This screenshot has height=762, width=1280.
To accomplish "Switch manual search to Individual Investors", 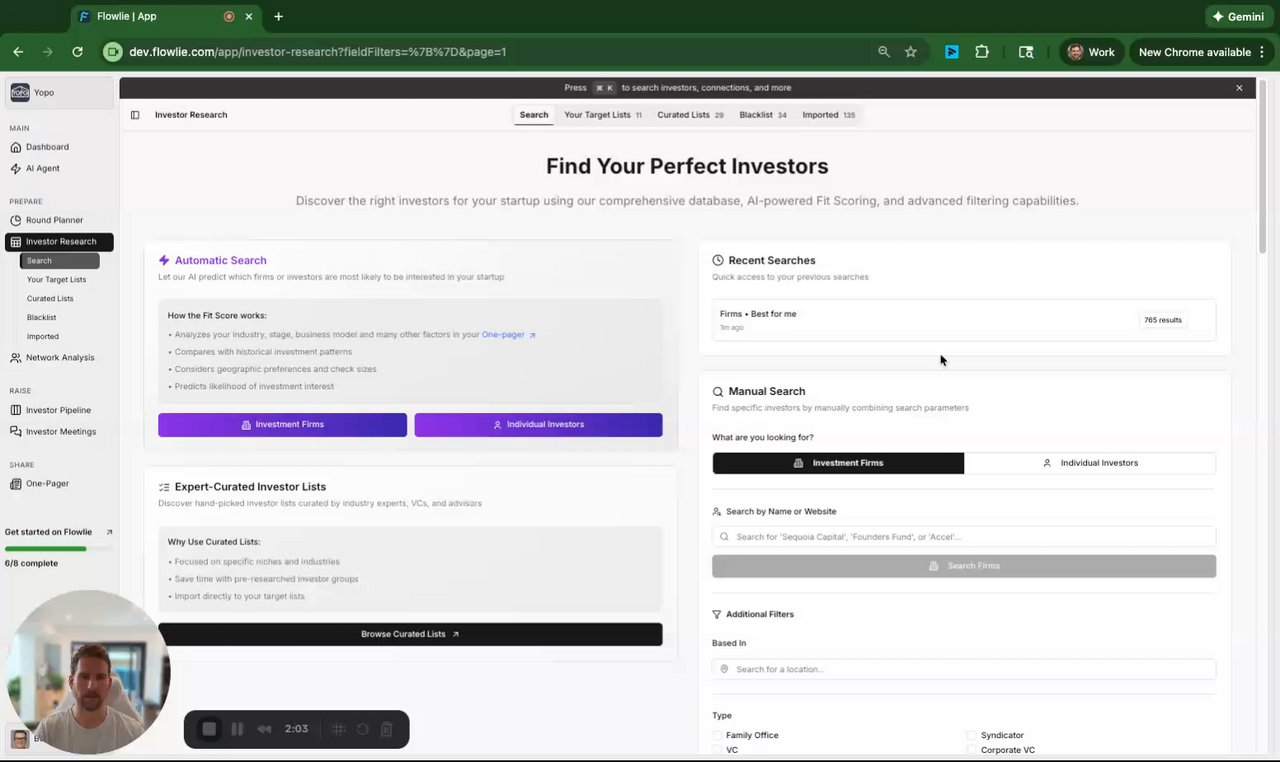I will tap(1090, 463).
